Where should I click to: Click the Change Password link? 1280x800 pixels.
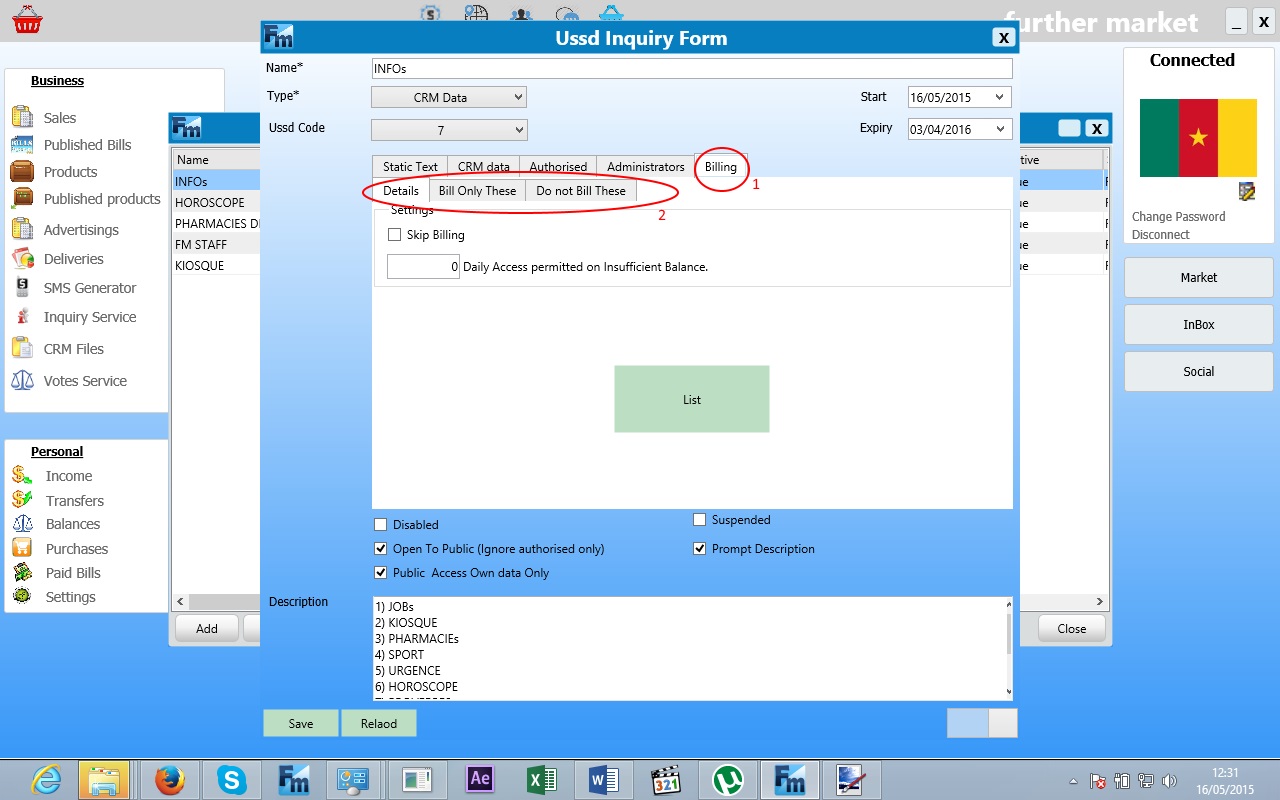click(1178, 217)
